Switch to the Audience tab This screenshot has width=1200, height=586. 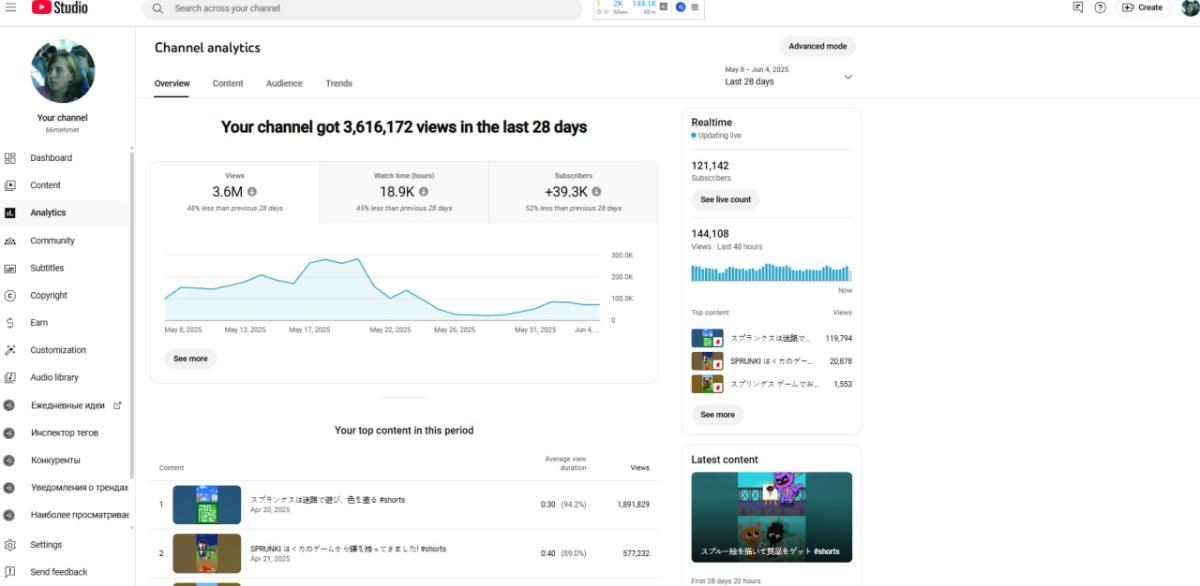(284, 84)
